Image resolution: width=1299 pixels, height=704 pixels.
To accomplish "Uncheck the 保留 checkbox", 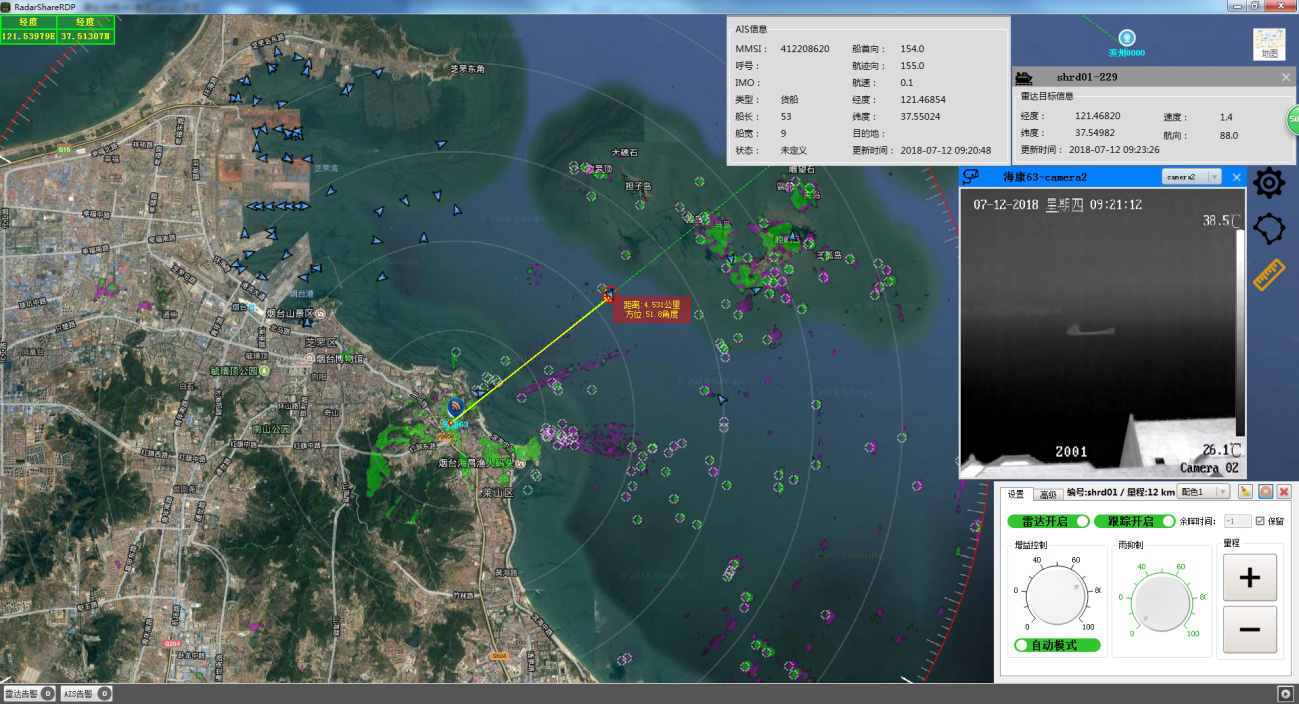I will click(1260, 521).
